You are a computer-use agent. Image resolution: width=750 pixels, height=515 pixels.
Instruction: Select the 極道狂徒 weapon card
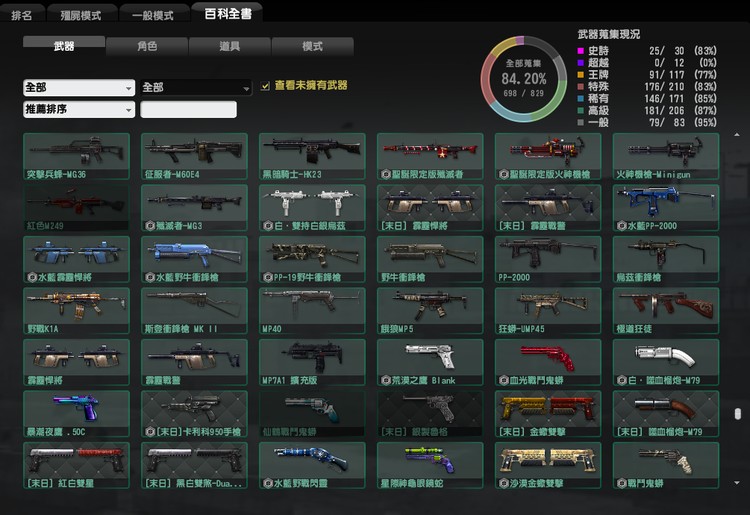pos(666,311)
